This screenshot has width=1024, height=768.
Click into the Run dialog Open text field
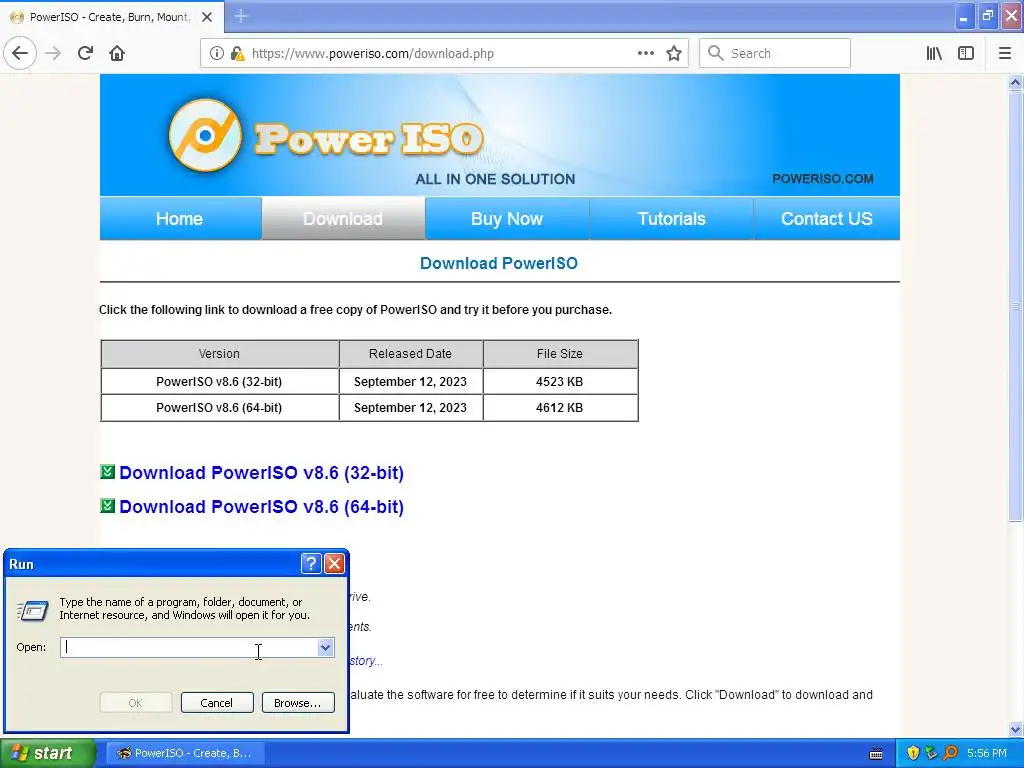coord(189,647)
